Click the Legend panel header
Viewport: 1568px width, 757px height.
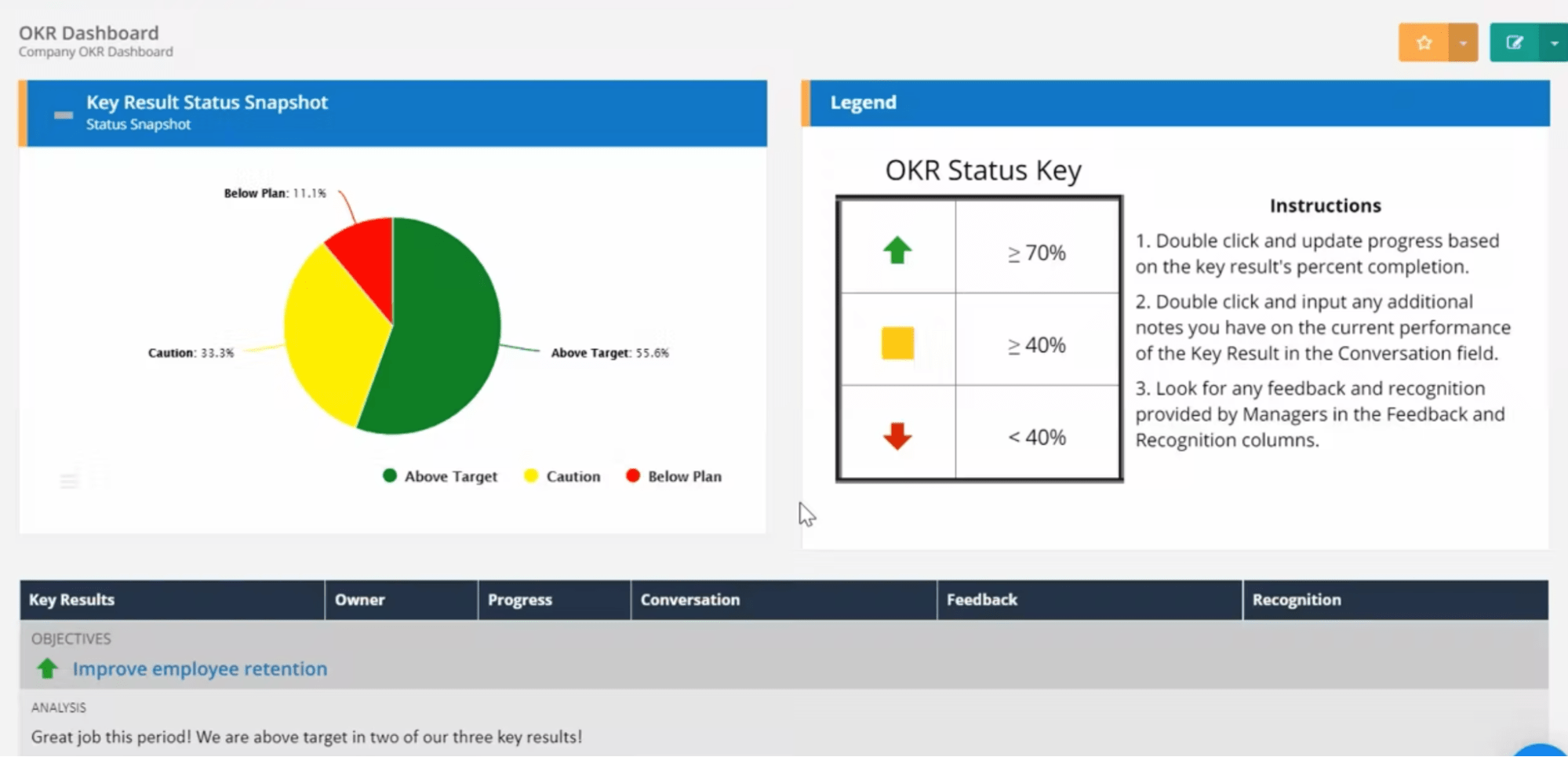point(863,102)
